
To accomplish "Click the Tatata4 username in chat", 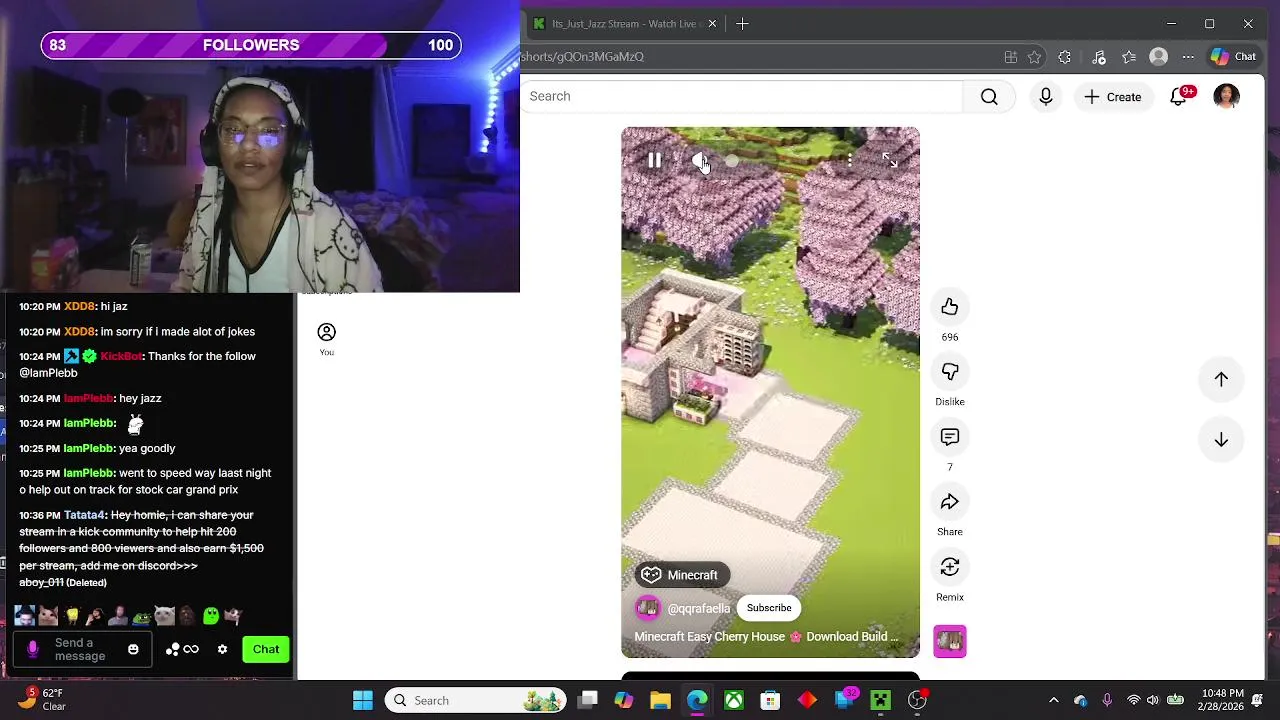I will (84, 516).
